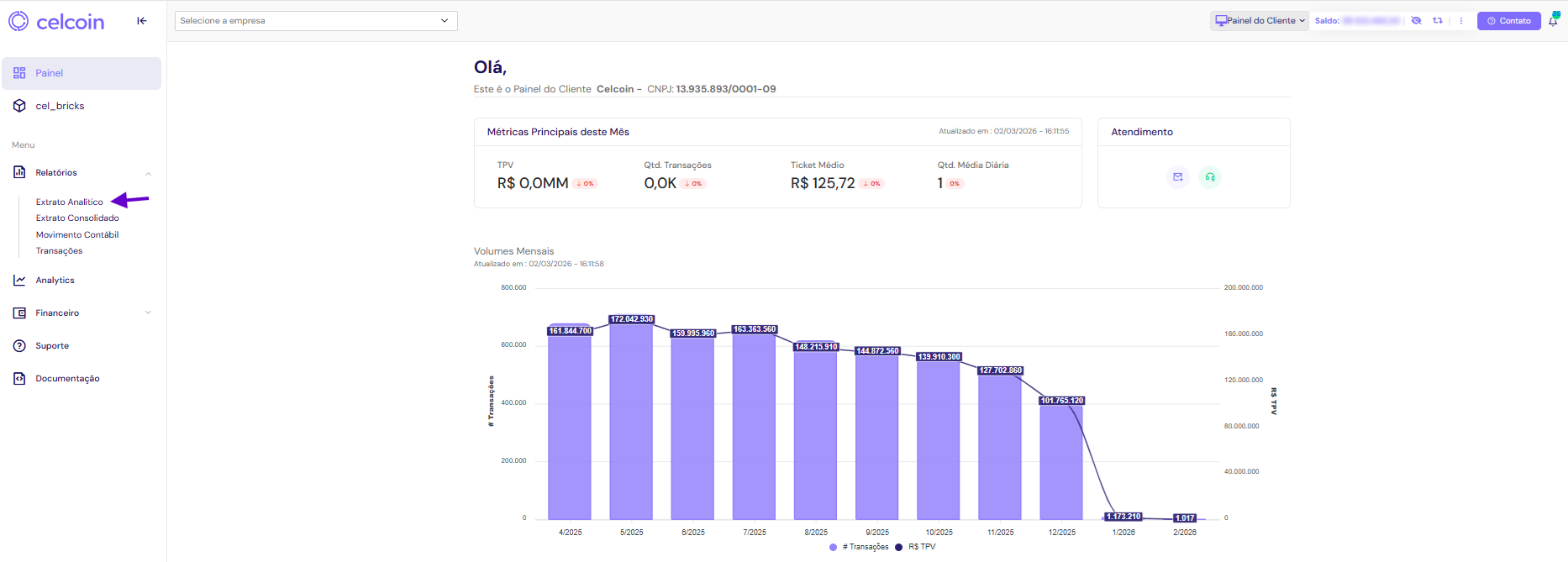Click the cel_bricks cube icon
This screenshot has width=1568, height=562.
pos(19,106)
